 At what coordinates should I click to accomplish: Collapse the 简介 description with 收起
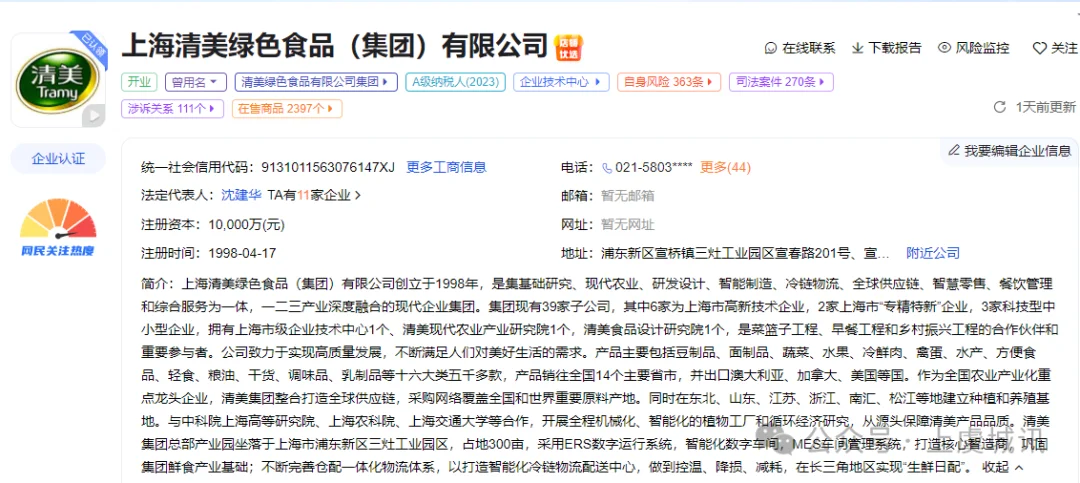tap(1003, 467)
